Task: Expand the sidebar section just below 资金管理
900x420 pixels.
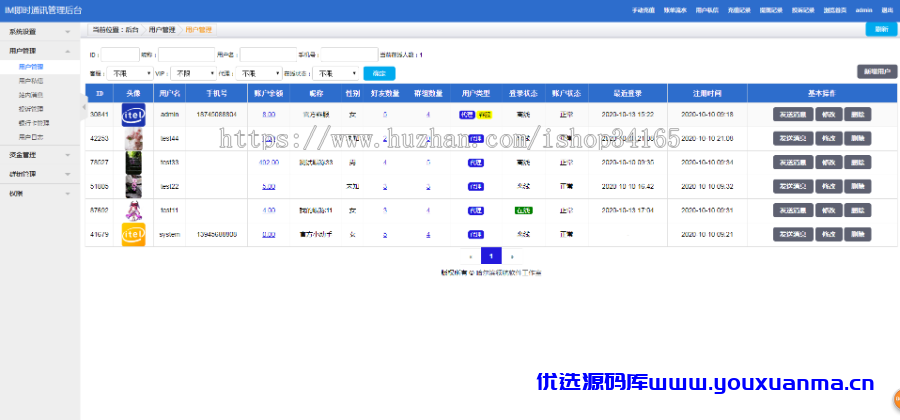Action: point(40,174)
